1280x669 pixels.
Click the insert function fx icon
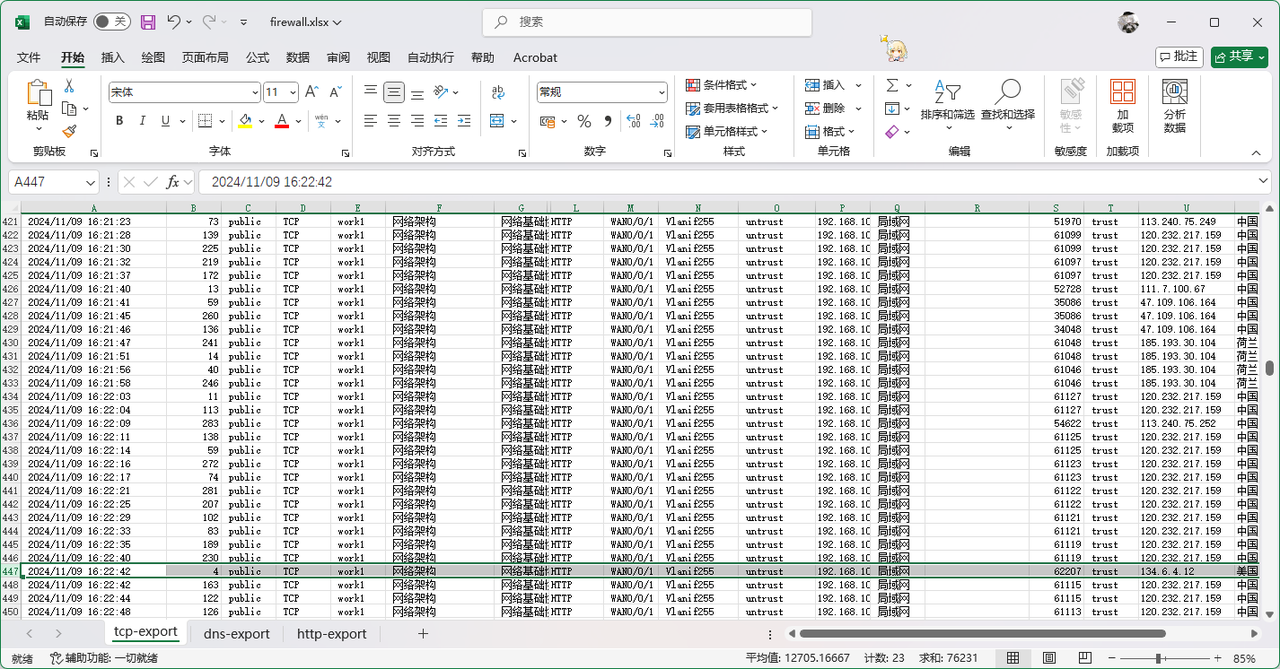[x=173, y=182]
